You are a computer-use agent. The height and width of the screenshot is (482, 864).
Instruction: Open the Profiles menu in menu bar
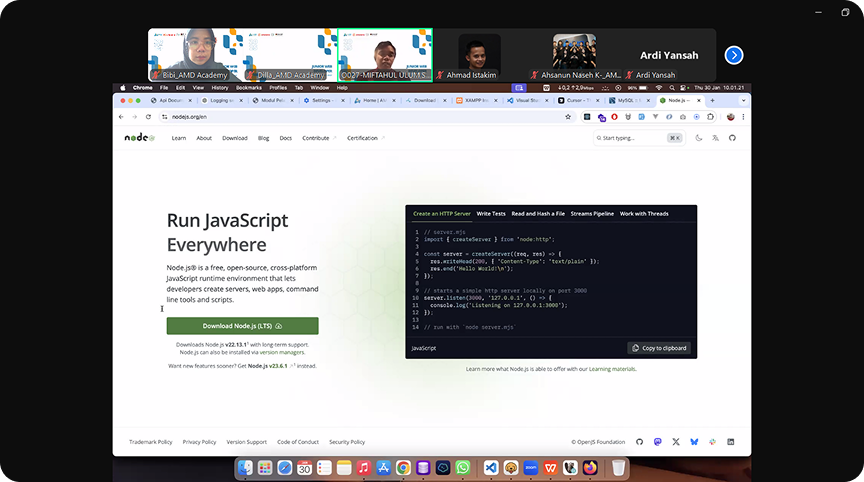point(278,88)
